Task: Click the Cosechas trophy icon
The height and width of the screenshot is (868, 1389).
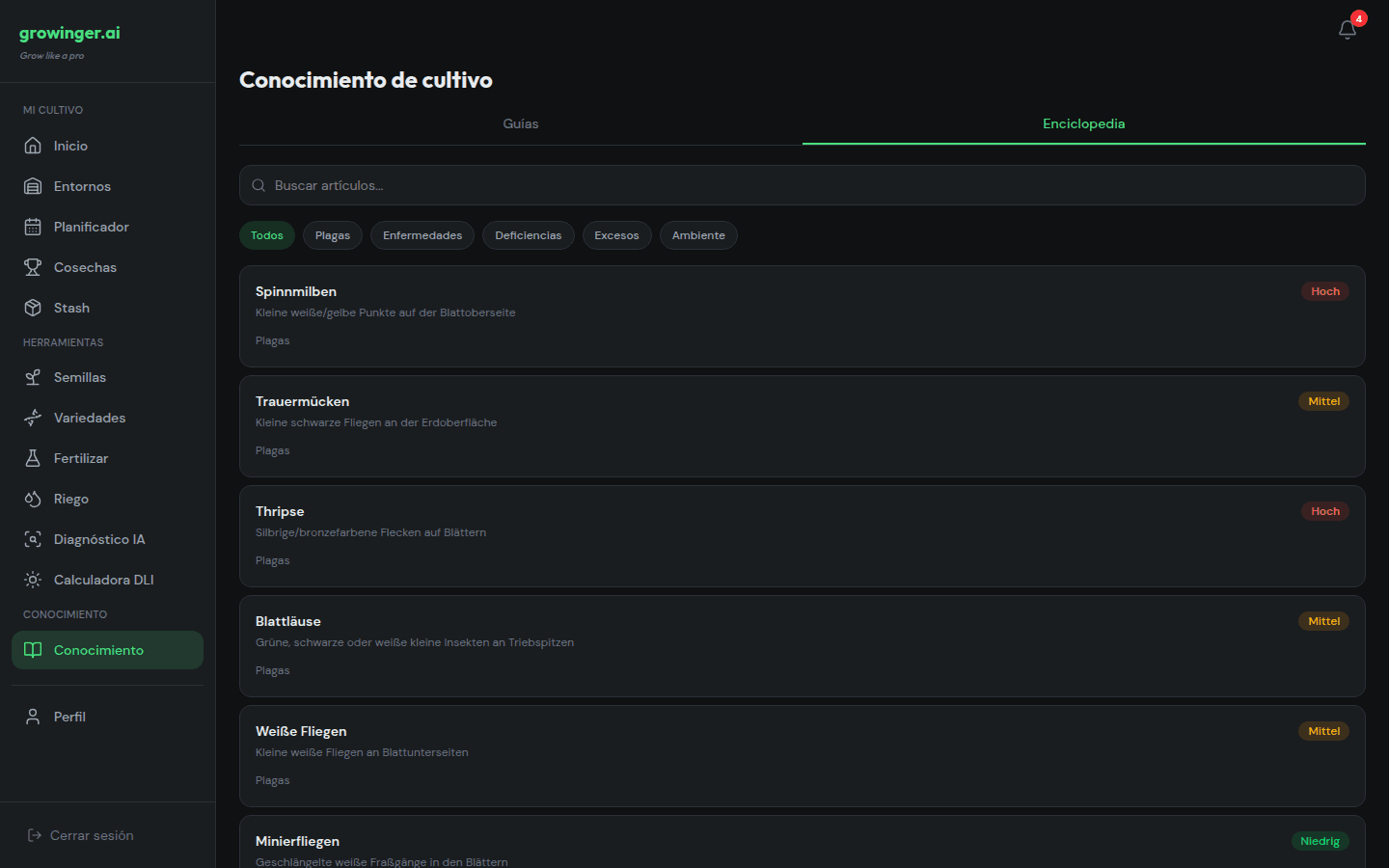Action: [33, 267]
